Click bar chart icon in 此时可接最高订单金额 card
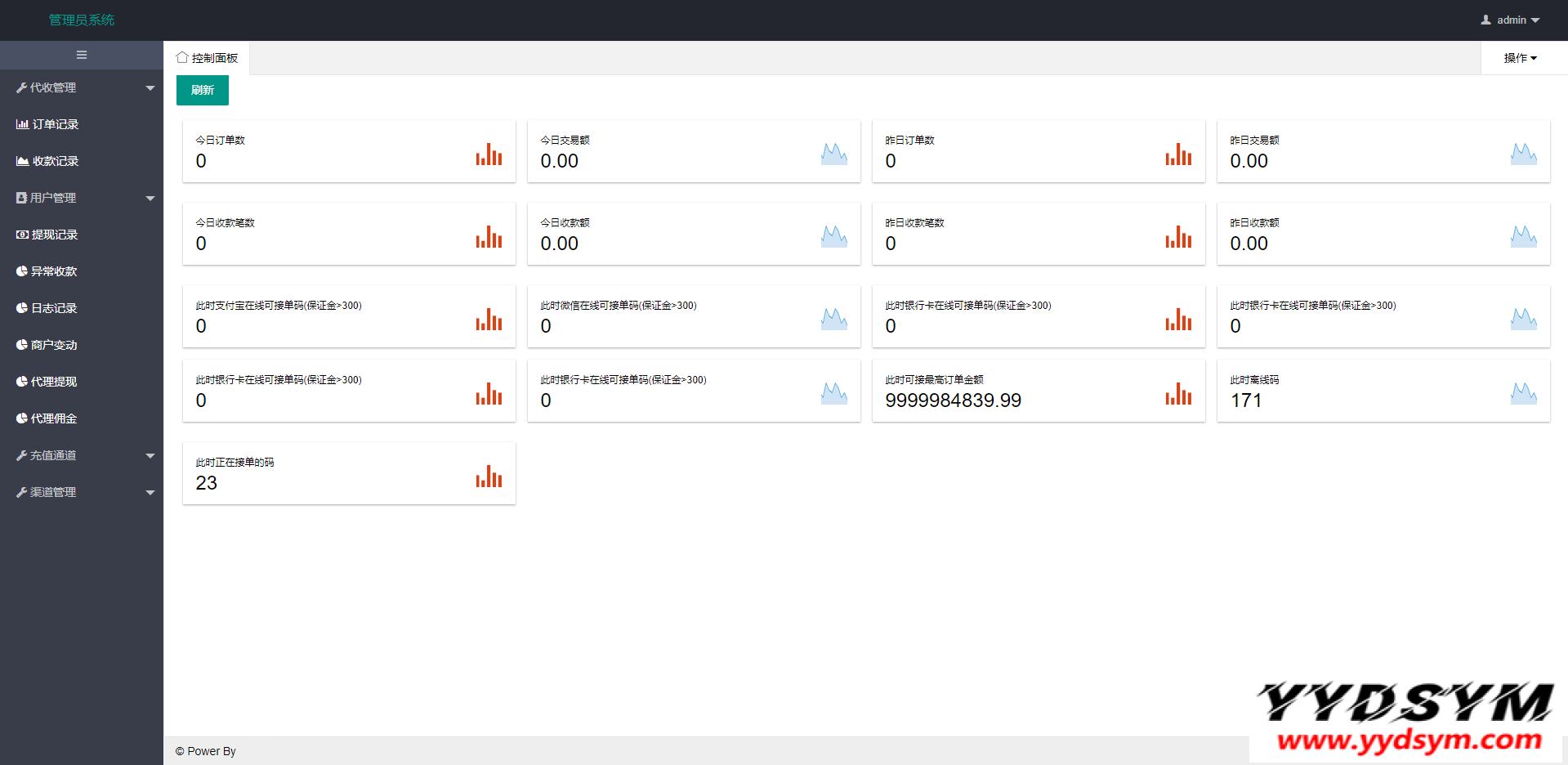This screenshot has width=1568, height=765. [x=1178, y=394]
